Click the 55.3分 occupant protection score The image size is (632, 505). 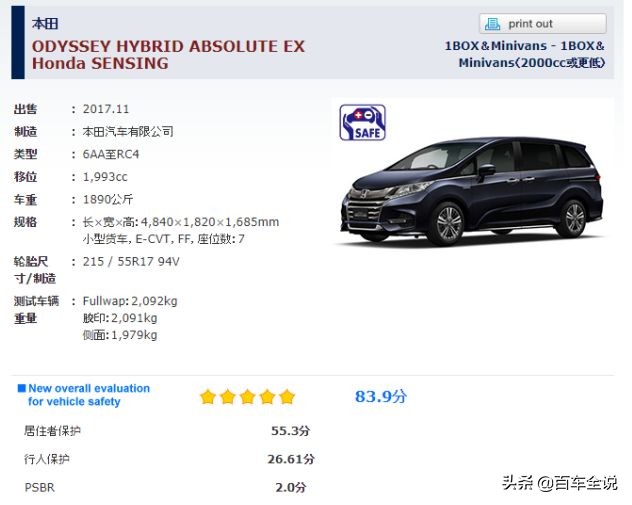tap(290, 431)
